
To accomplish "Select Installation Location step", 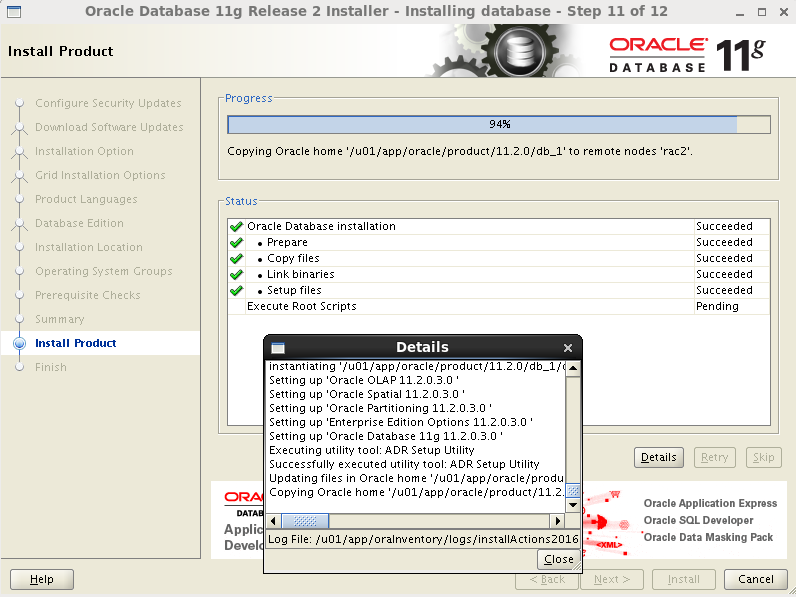I will pos(89,247).
